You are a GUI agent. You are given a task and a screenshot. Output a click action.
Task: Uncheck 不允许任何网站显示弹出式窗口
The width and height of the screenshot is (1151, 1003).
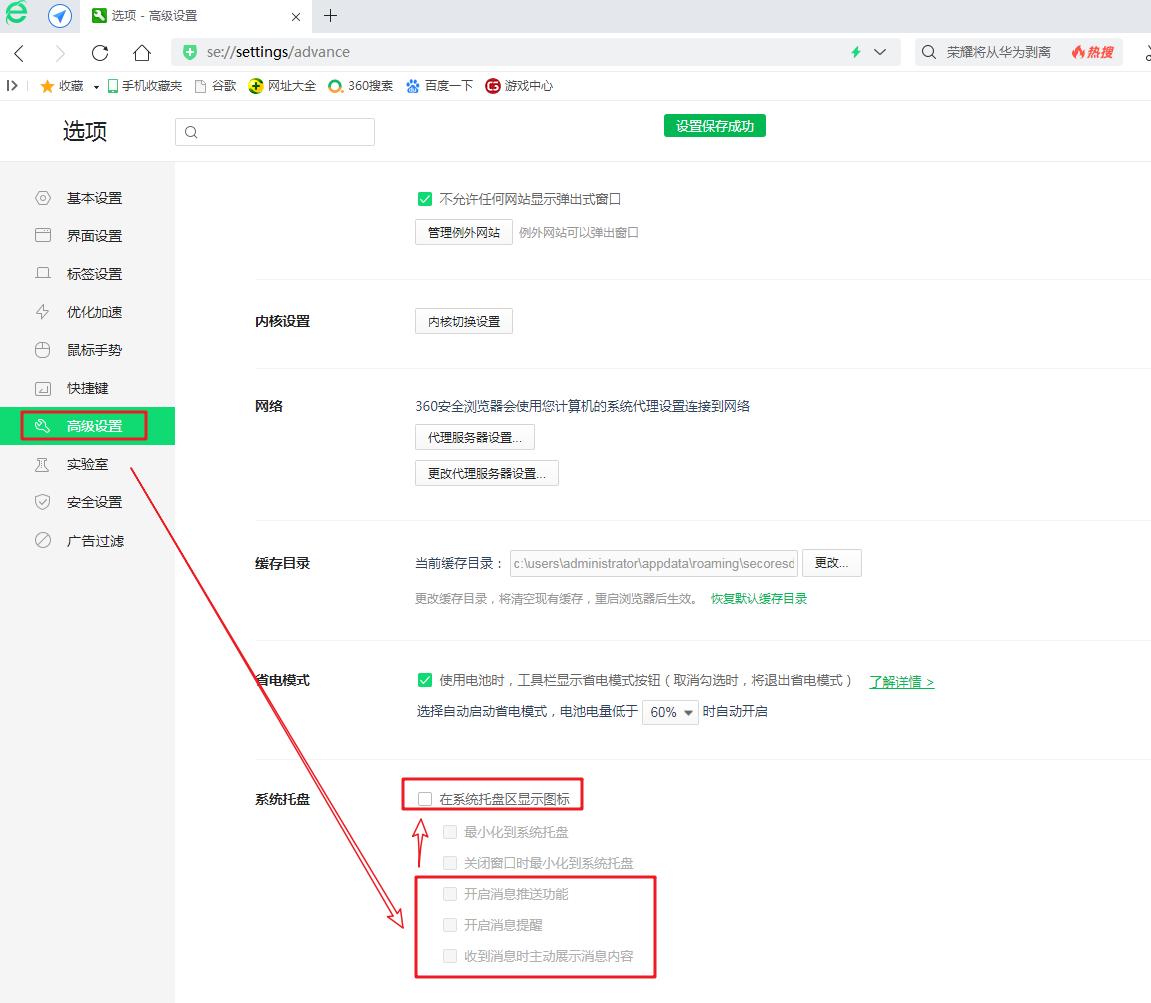coord(425,199)
